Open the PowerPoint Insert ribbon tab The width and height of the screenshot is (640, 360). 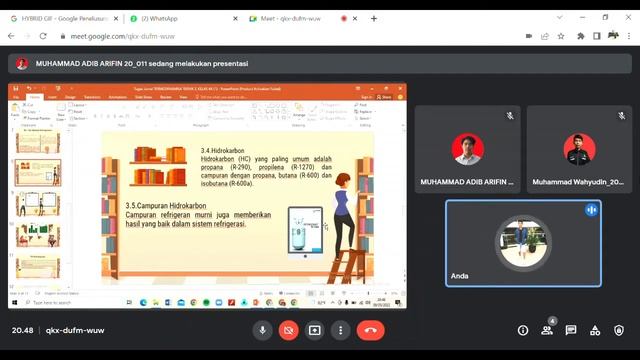coord(52,97)
